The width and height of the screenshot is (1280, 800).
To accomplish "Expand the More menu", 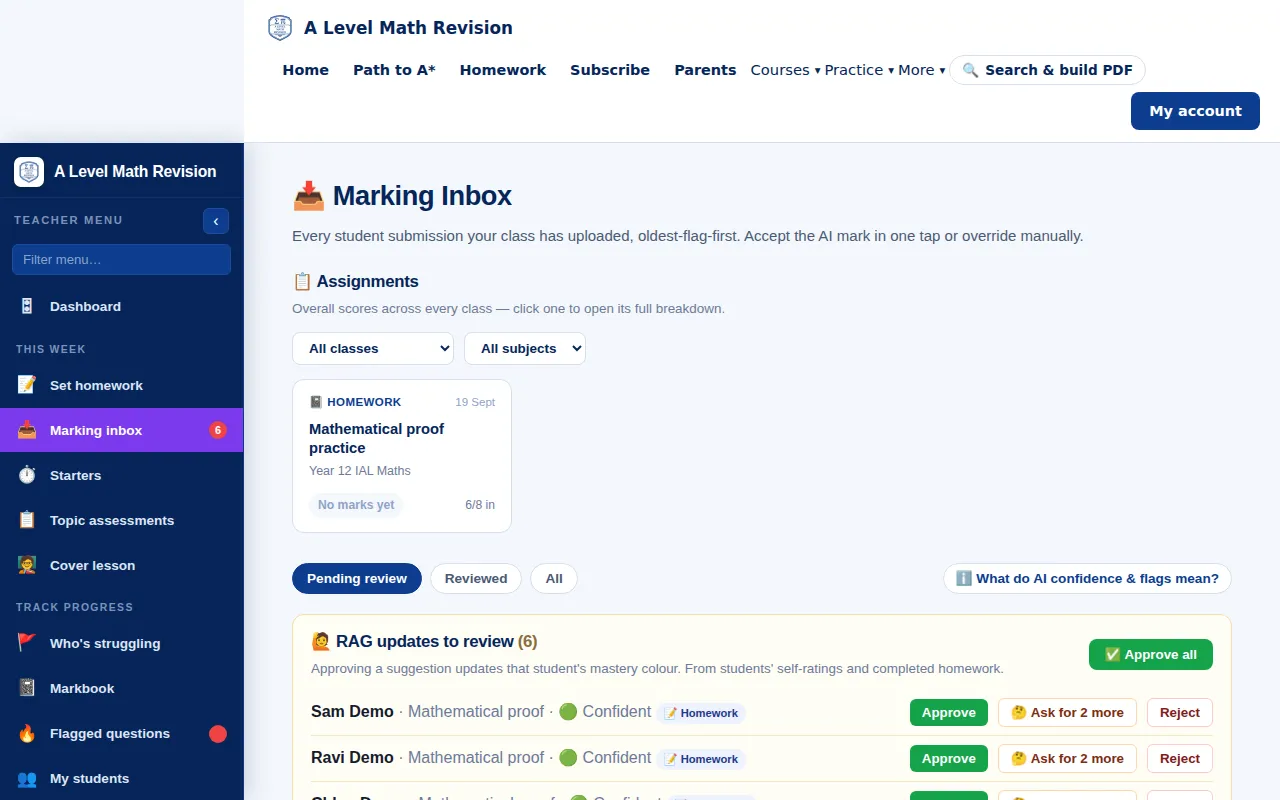I will (x=921, y=70).
